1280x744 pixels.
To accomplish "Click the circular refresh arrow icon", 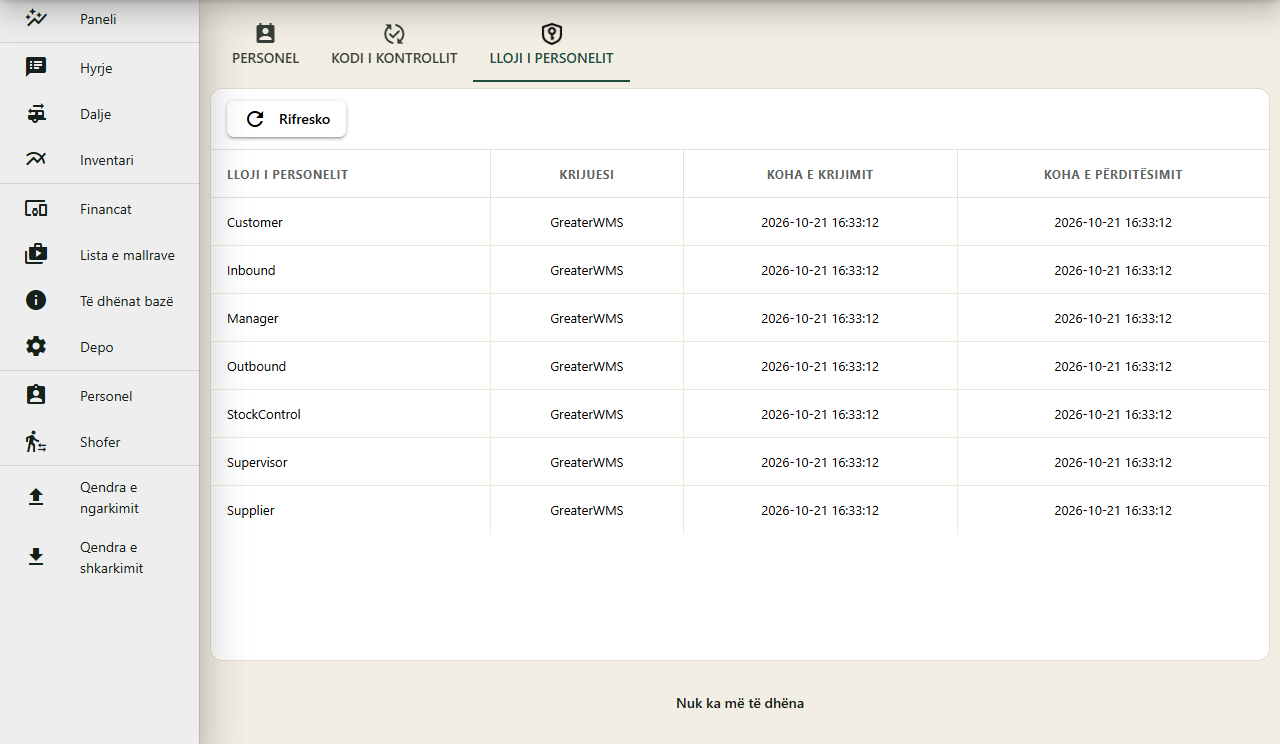I will (x=255, y=119).
